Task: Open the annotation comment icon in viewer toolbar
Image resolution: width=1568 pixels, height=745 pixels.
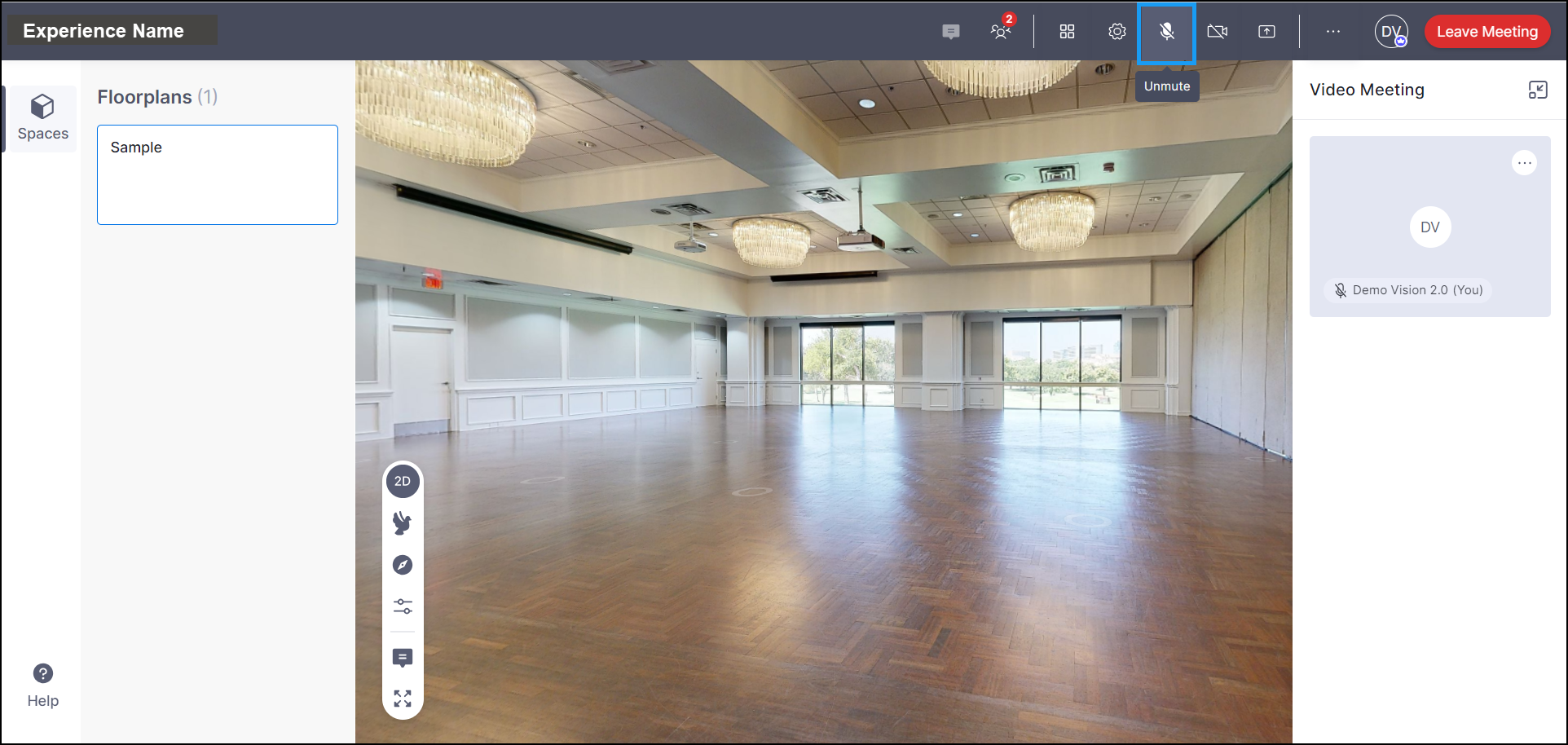Action: tap(403, 658)
